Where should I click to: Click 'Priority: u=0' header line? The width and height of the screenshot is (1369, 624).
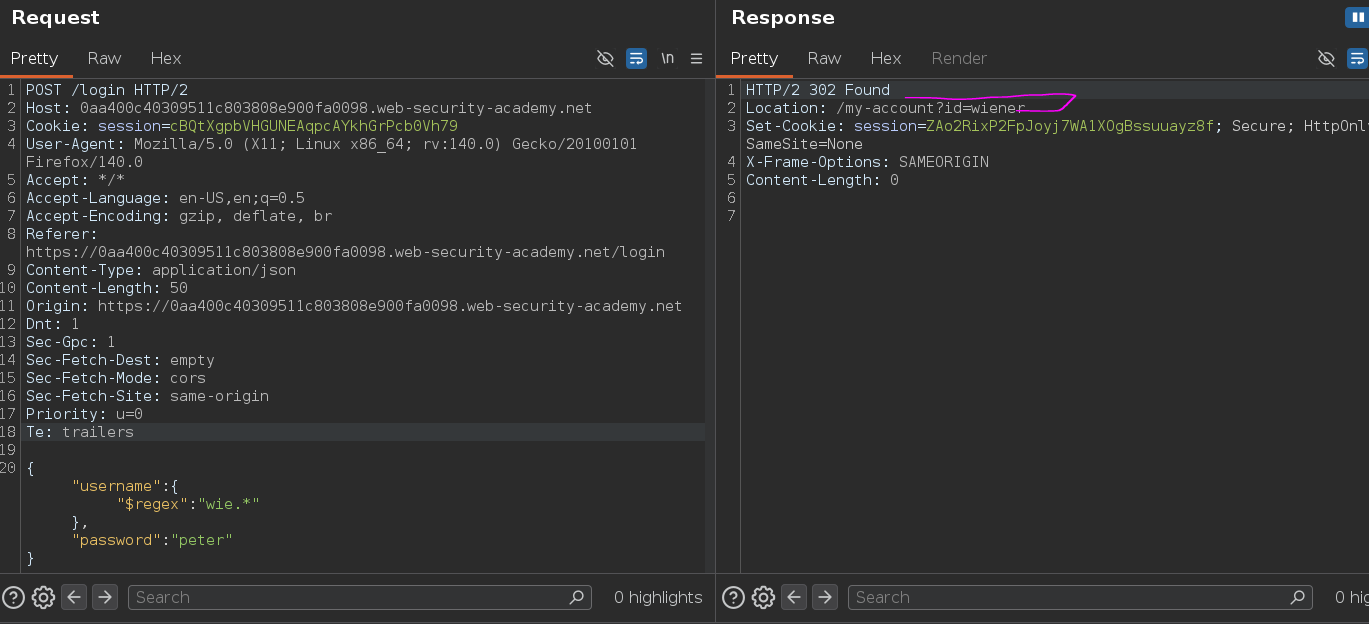(85, 414)
